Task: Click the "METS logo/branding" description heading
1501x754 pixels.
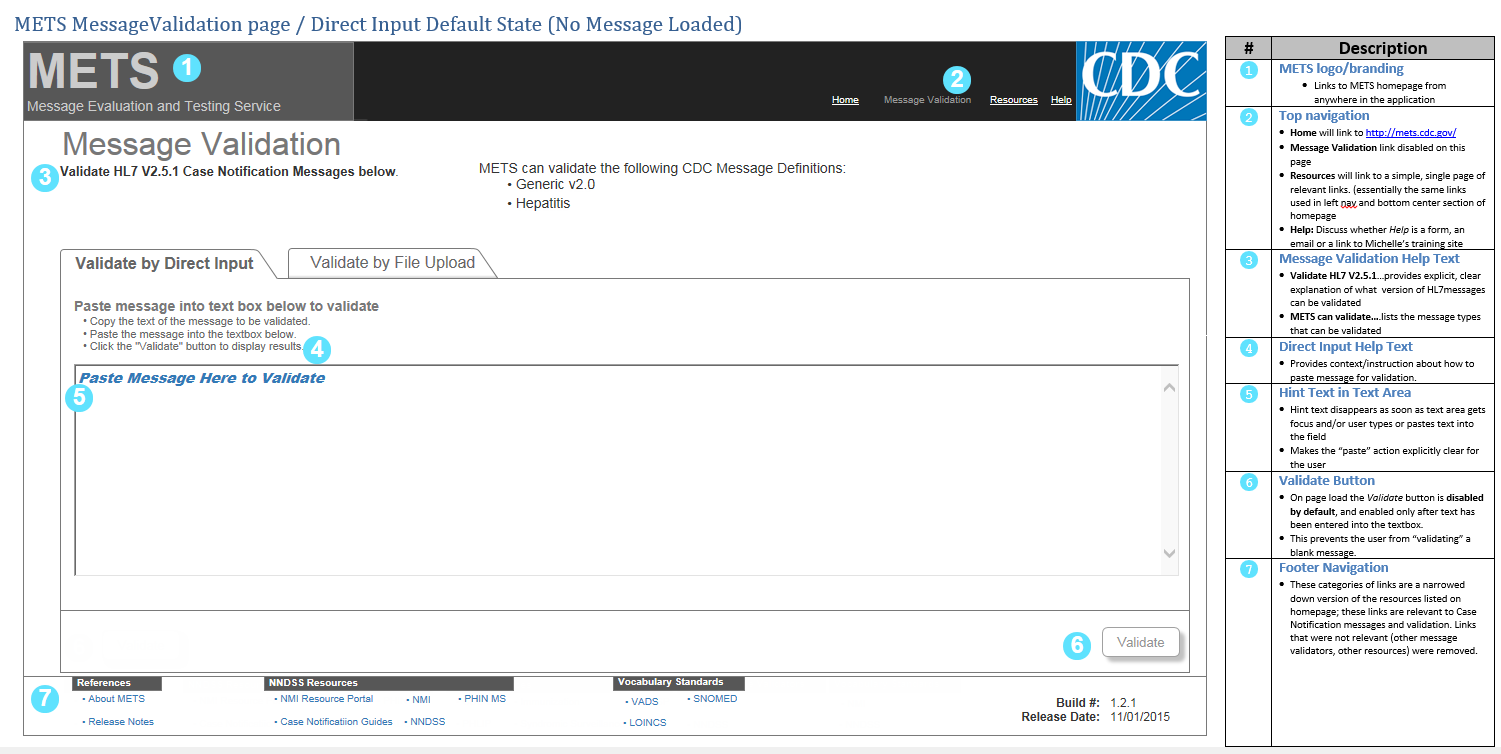Action: pos(1341,69)
